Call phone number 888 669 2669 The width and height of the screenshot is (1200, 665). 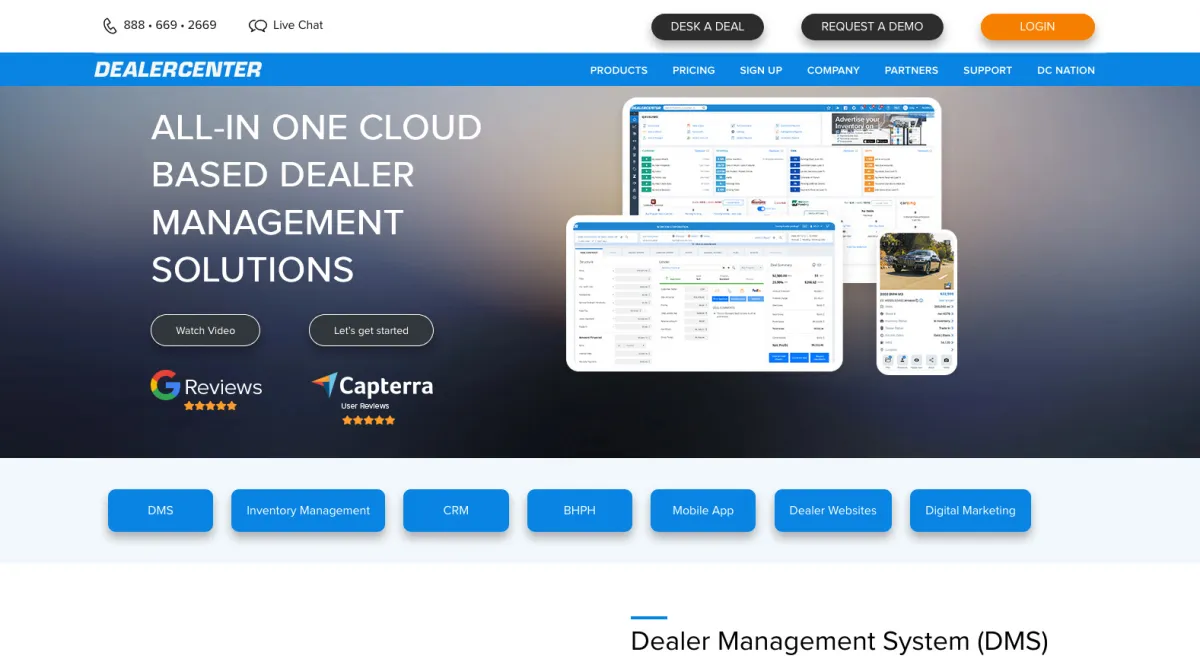pyautogui.click(x=170, y=25)
